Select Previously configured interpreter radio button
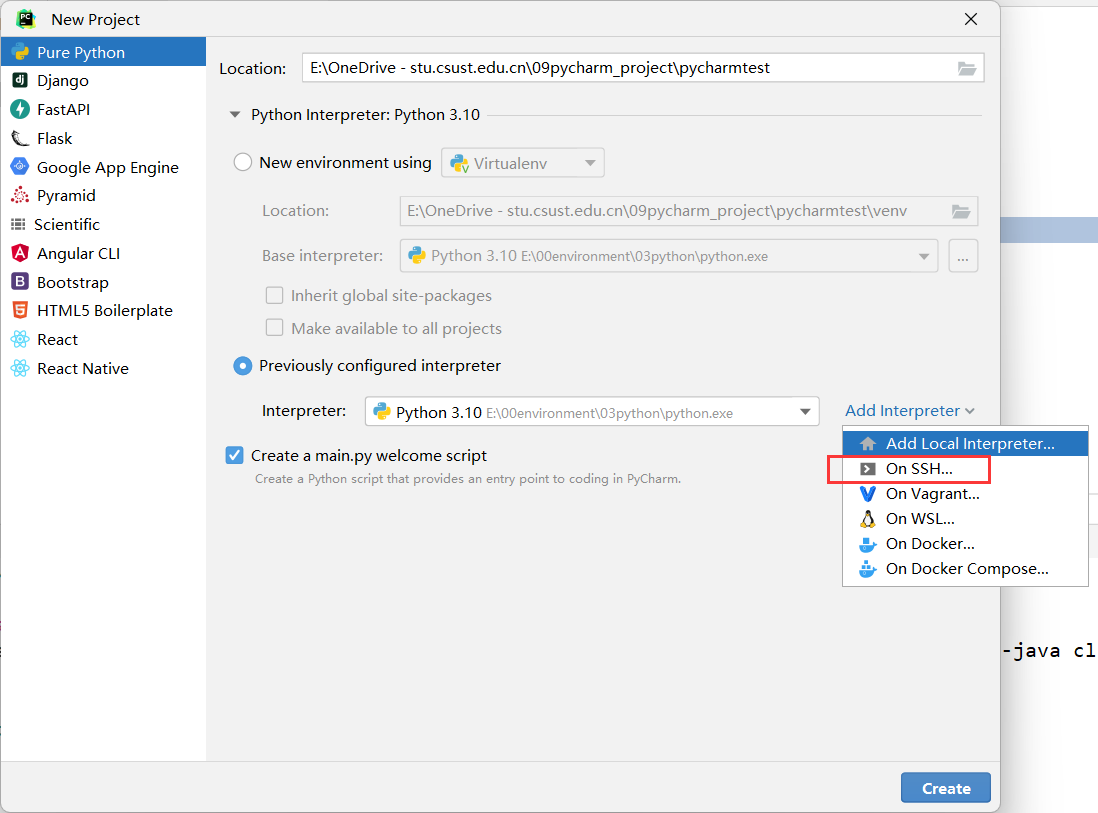This screenshot has height=813, width=1098. click(242, 366)
